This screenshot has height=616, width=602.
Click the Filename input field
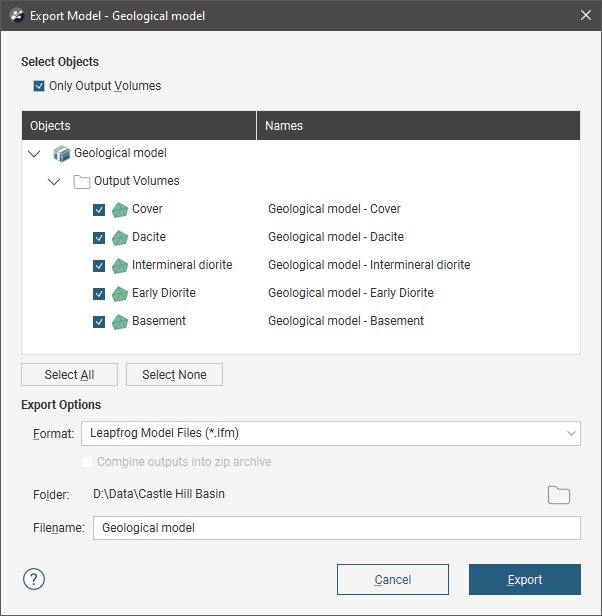[x=337, y=528]
